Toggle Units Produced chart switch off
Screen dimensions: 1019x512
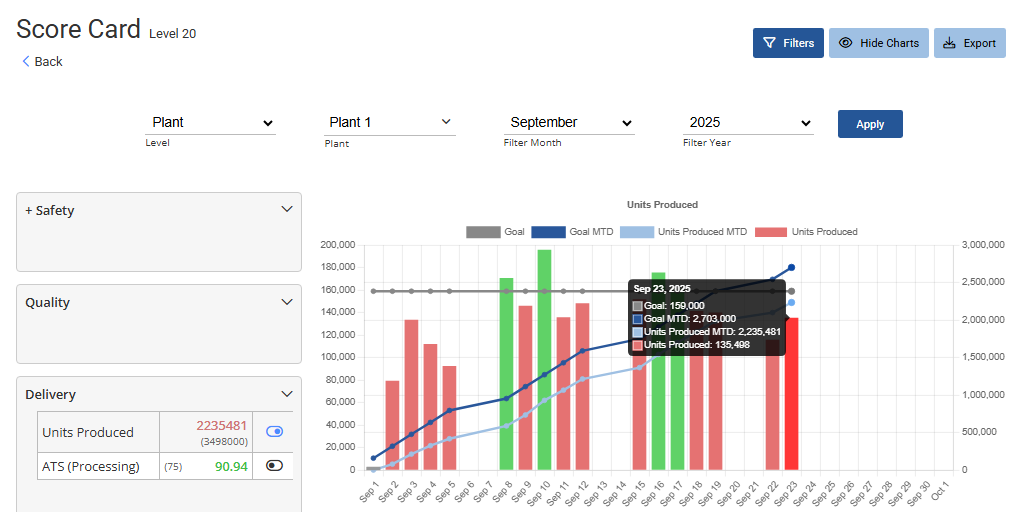coord(274,431)
